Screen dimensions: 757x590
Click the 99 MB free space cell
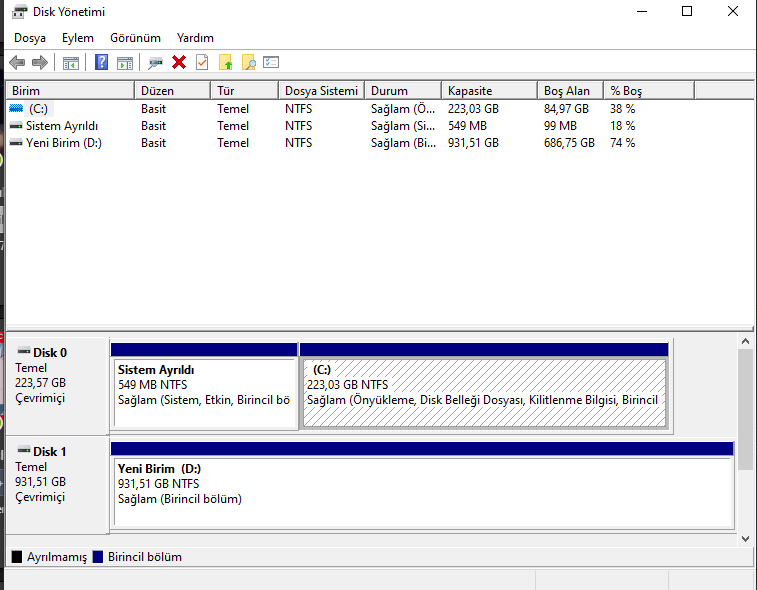(x=560, y=126)
